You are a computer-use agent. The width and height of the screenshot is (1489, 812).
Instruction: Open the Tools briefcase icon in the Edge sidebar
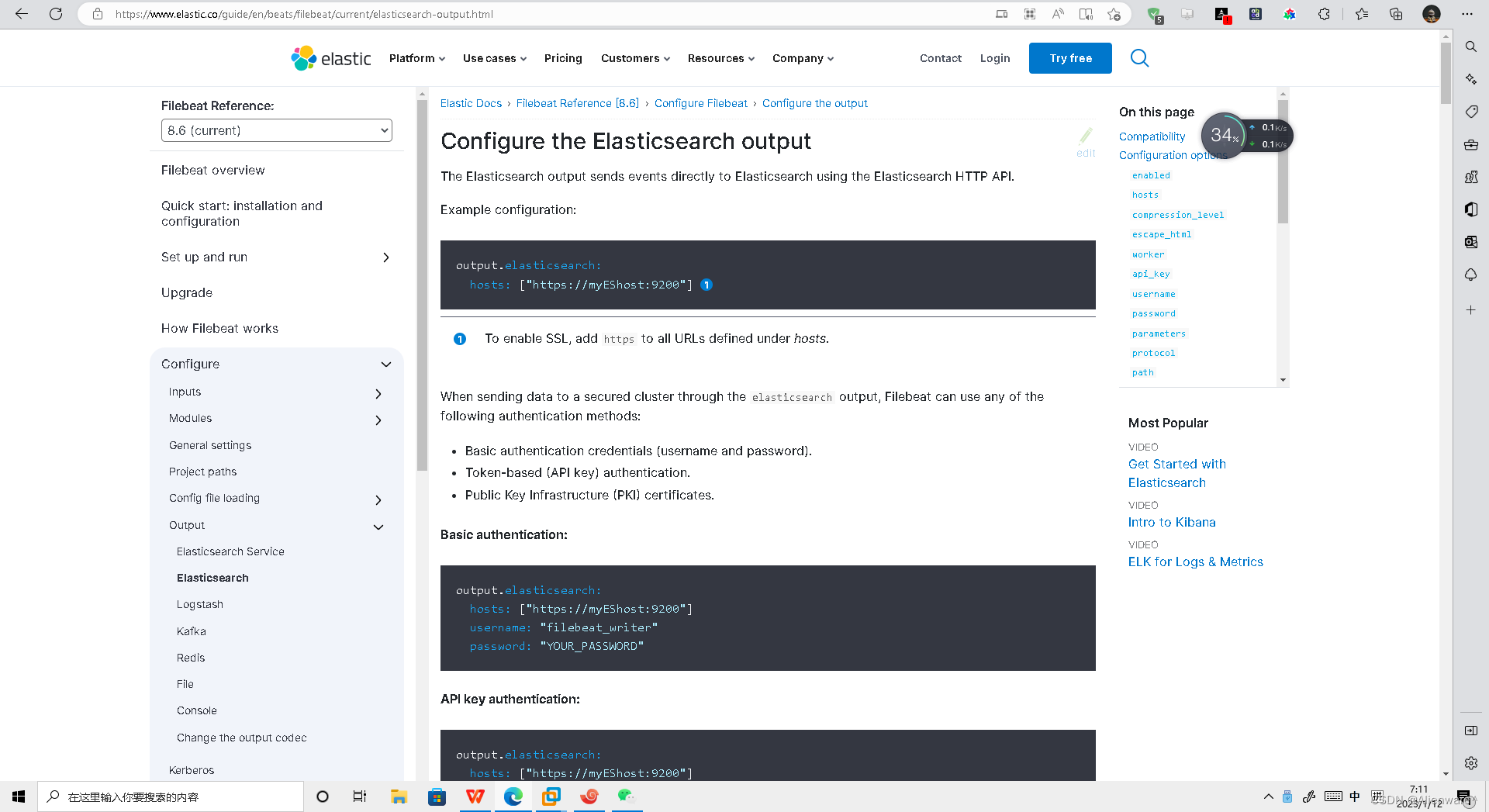(x=1471, y=144)
